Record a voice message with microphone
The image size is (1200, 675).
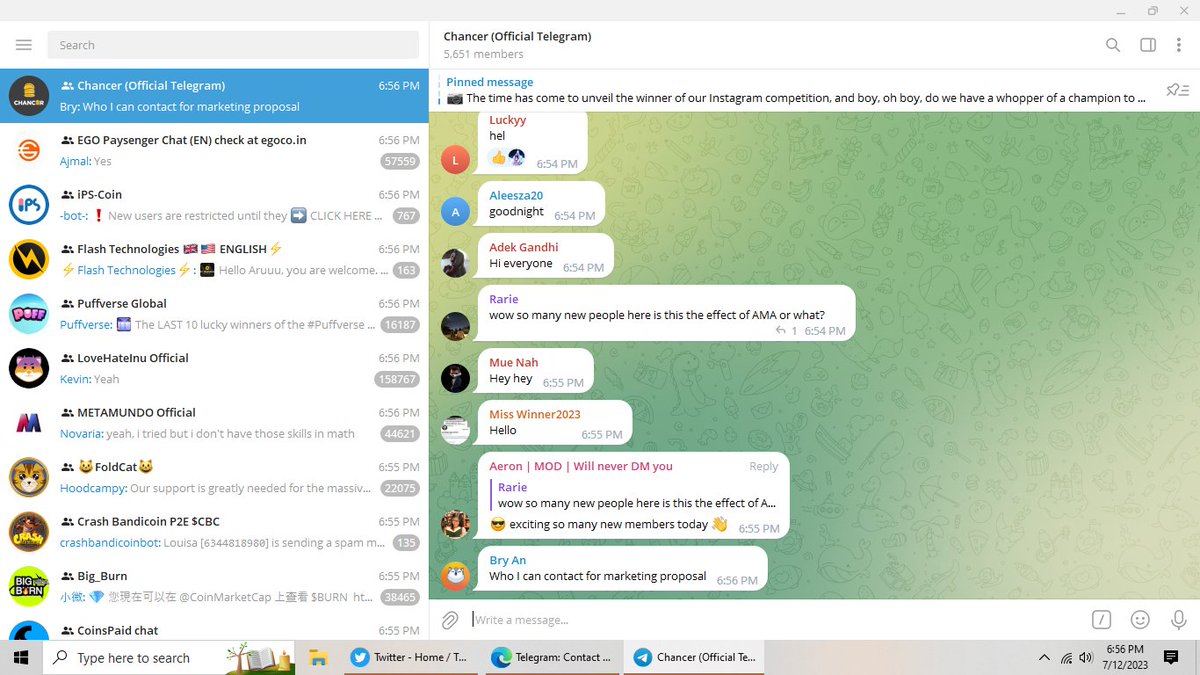[x=1178, y=620]
